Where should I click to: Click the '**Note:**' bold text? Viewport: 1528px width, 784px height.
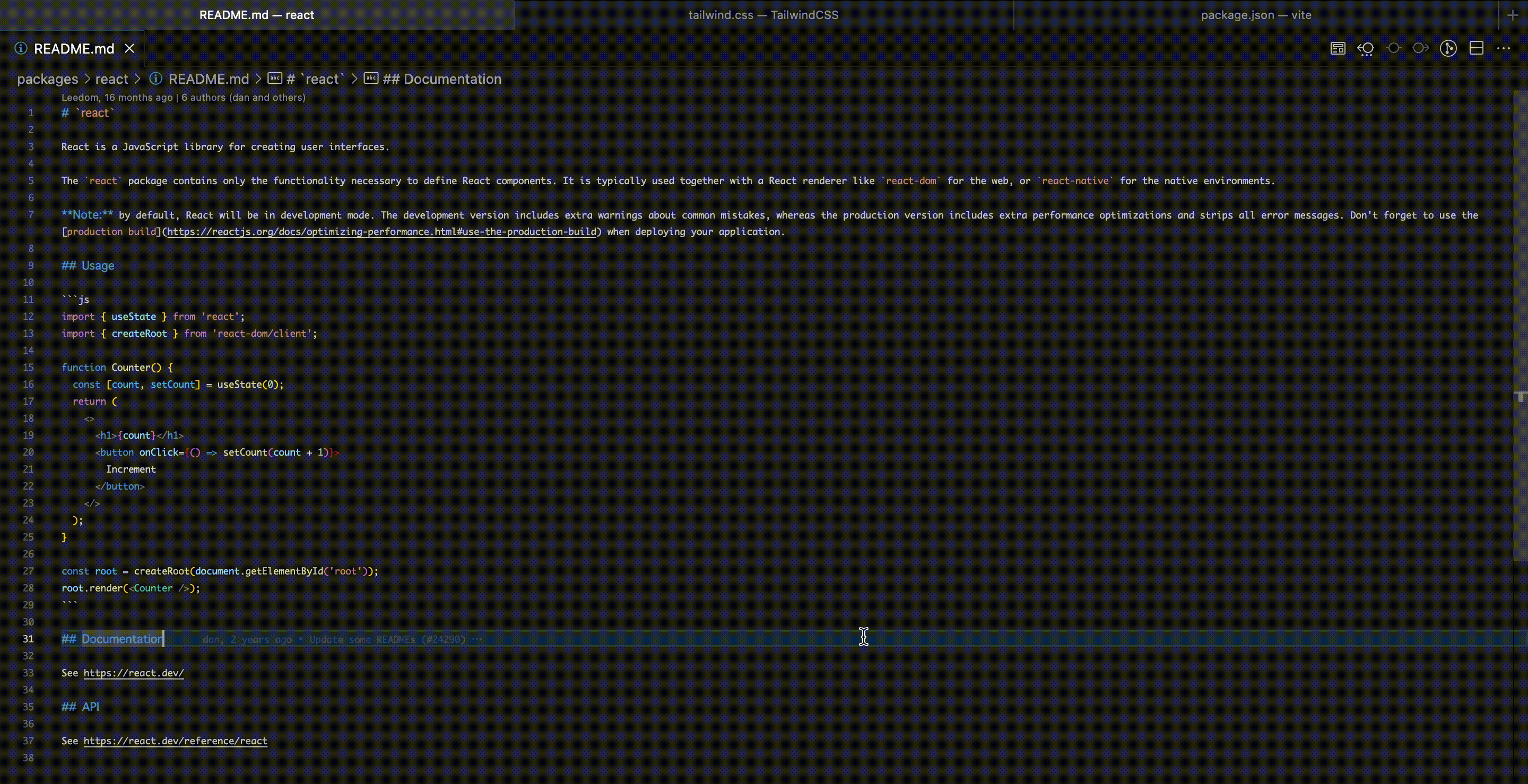point(87,215)
